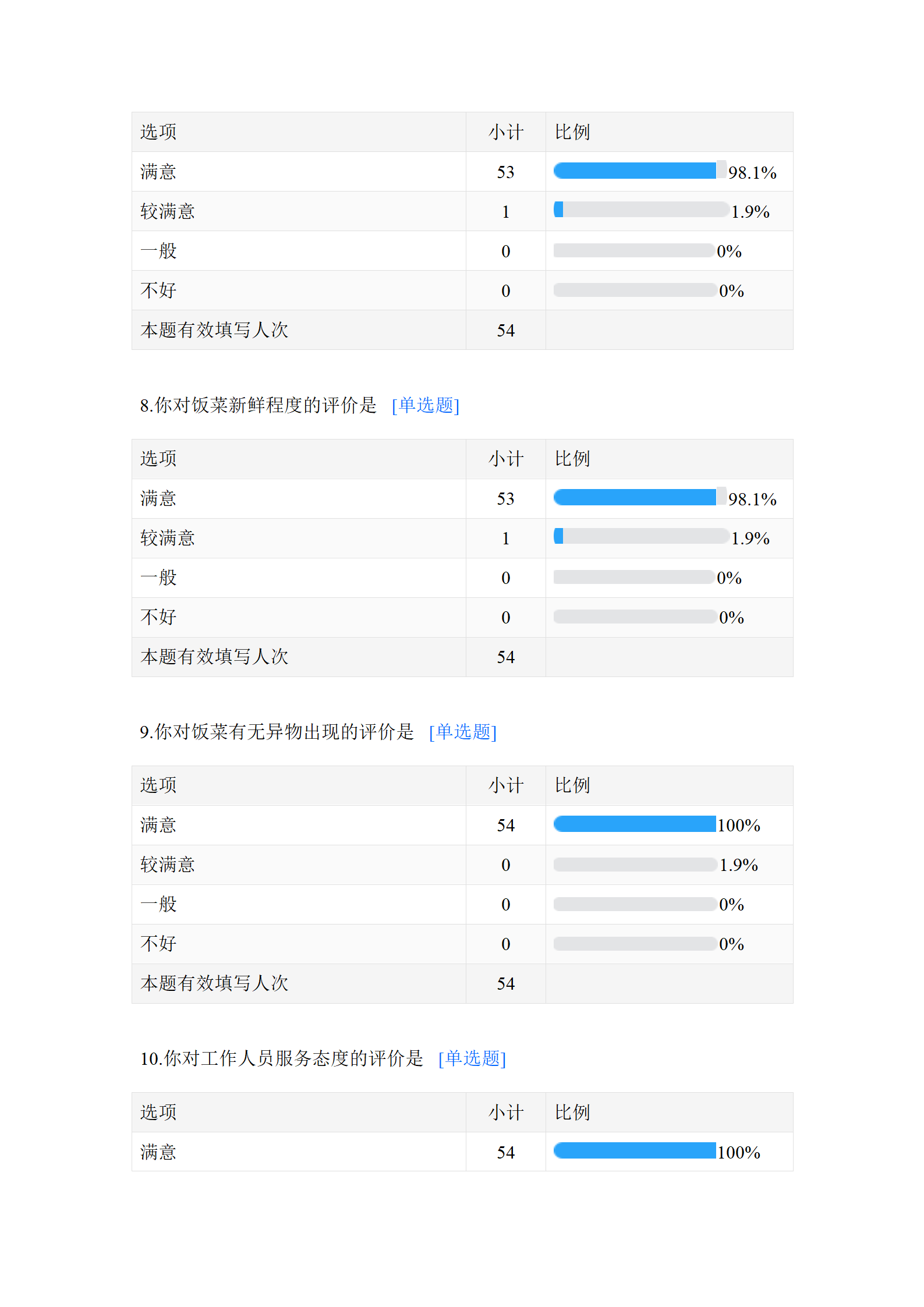This screenshot has height=1307, width=924.
Task: Click the 比例 header in question 10's table
Action: click(x=572, y=1113)
